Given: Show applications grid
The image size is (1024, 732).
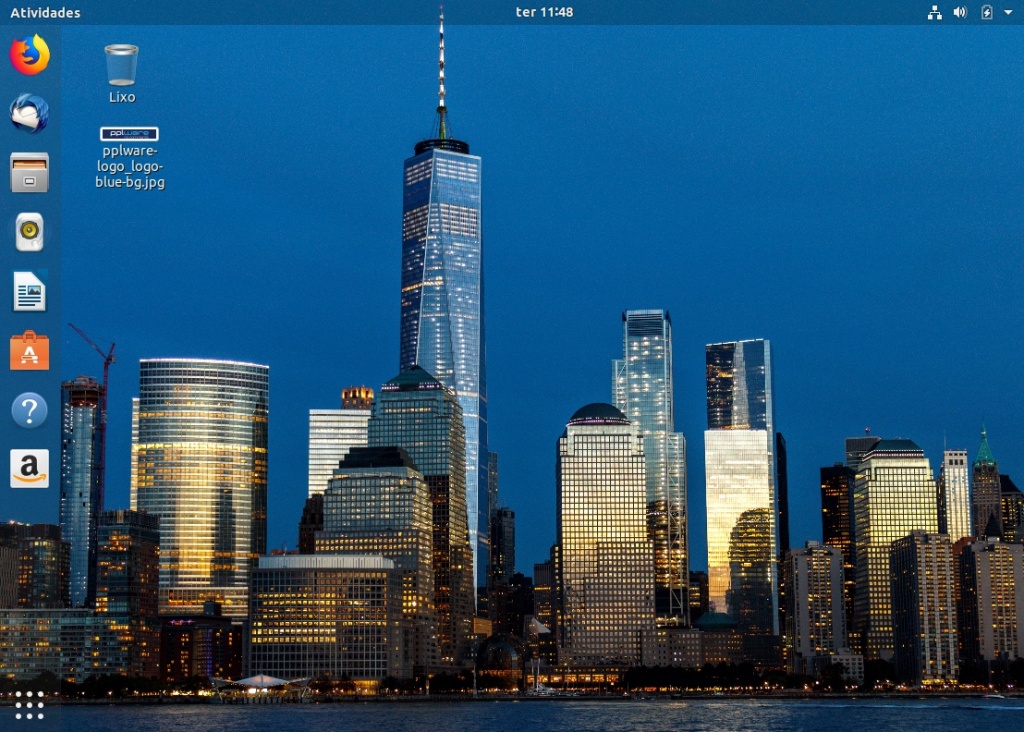Looking at the screenshot, I should [x=29, y=705].
